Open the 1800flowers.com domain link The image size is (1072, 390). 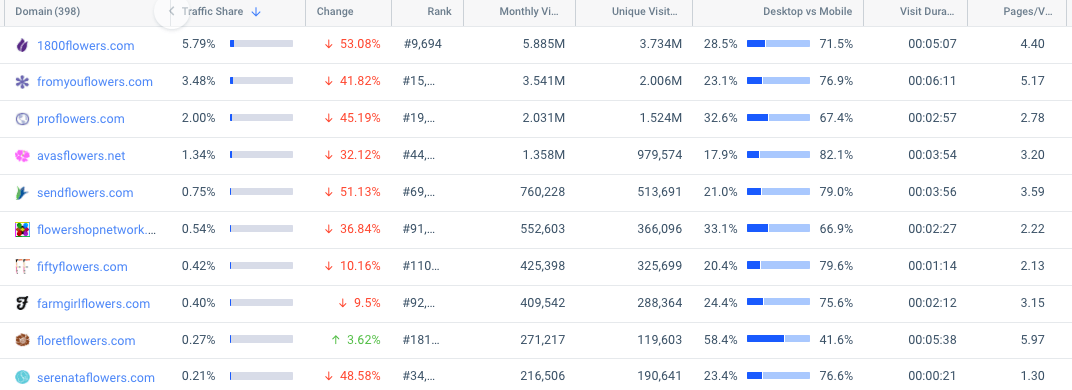(85, 46)
